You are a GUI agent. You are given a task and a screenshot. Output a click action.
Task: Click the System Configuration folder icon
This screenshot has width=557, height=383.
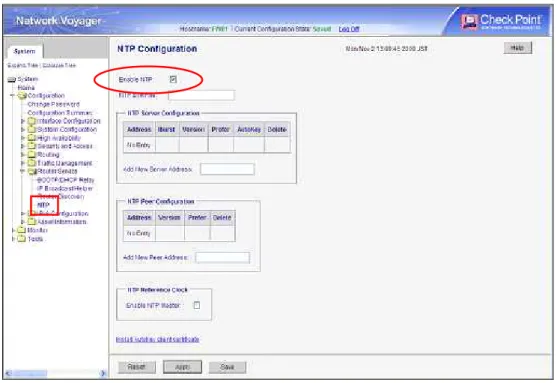[32, 130]
